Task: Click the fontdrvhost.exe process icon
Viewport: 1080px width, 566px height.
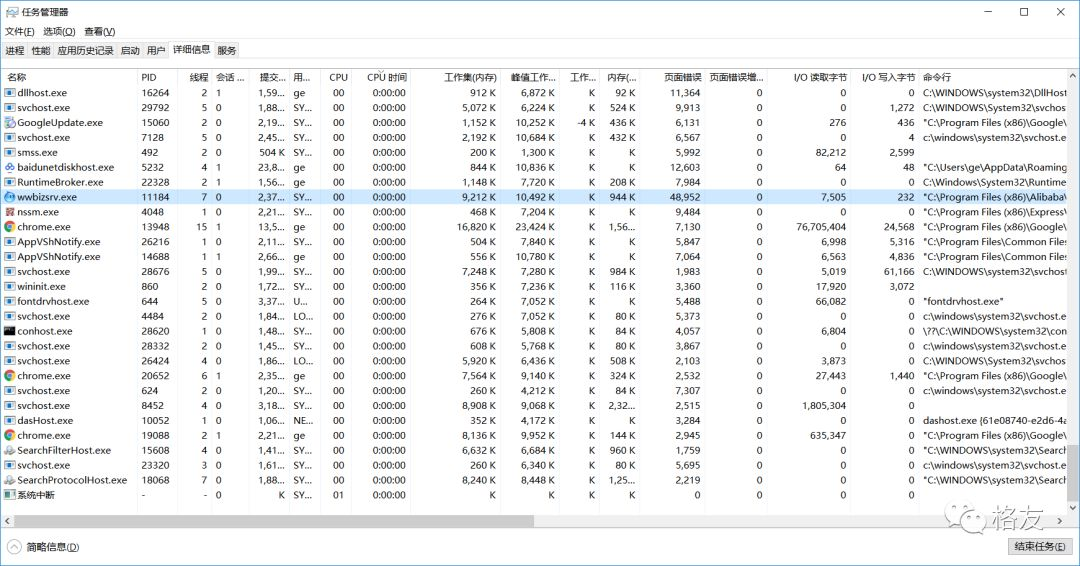Action: pyautogui.click(x=10, y=302)
